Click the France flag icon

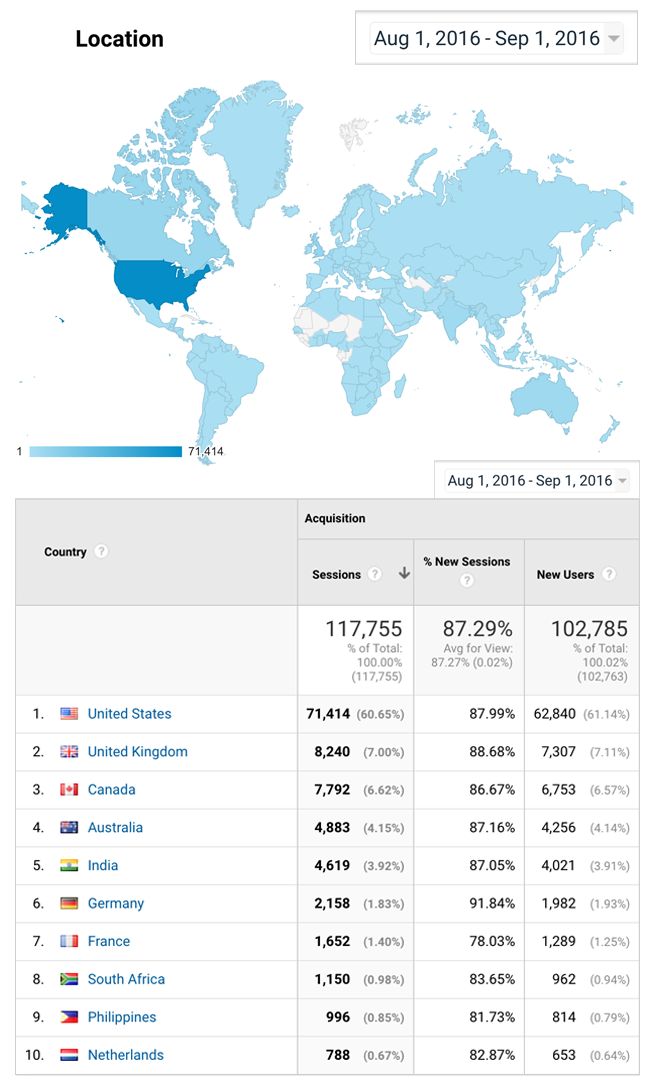coord(69,941)
